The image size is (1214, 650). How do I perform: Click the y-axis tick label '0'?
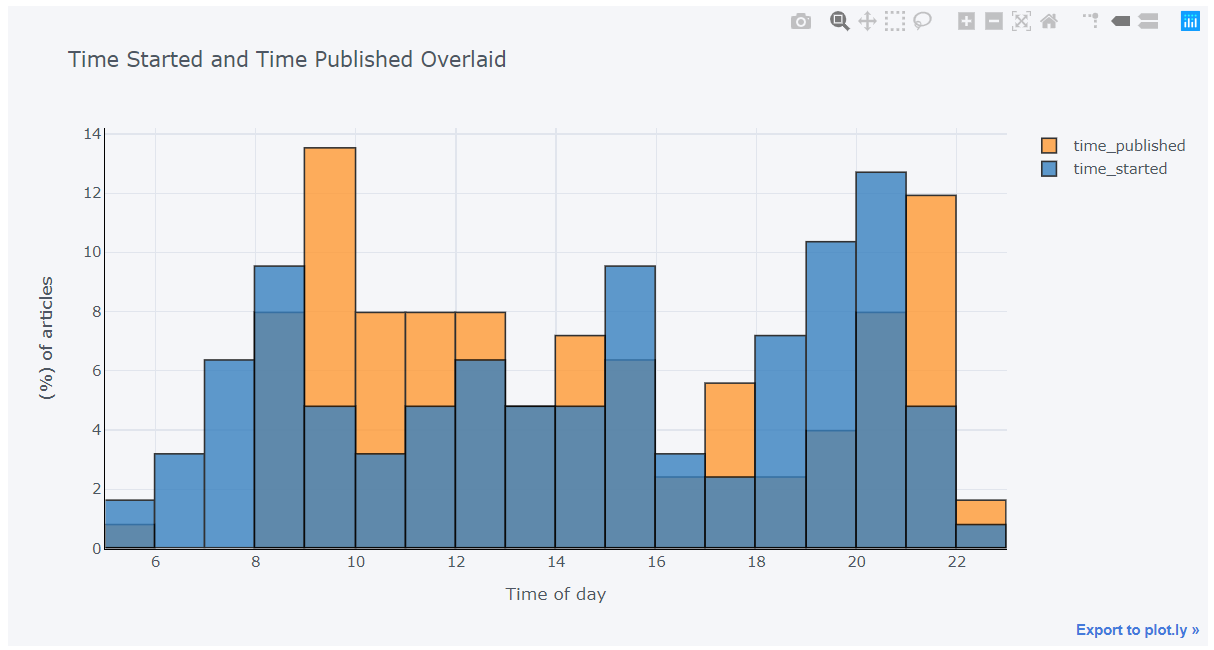tap(96, 549)
